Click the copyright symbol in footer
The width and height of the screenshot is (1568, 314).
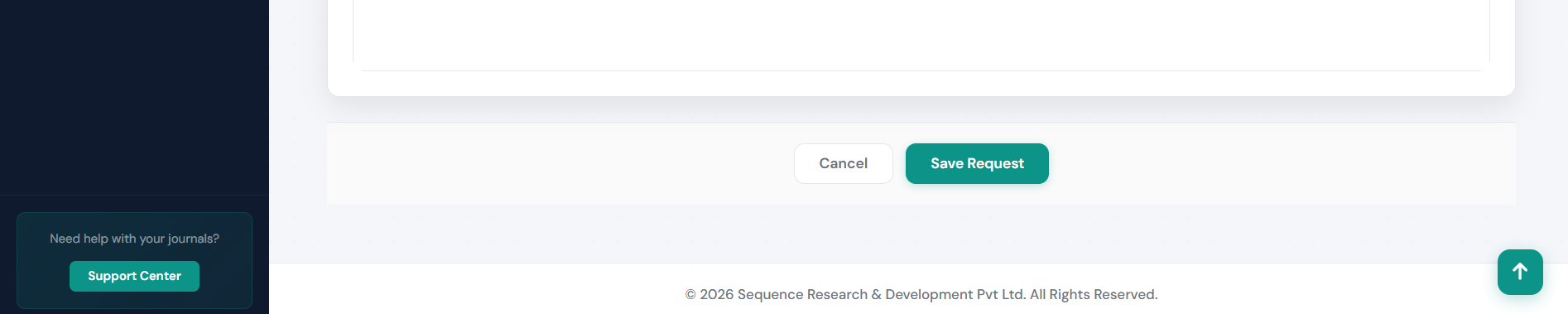[x=690, y=294]
